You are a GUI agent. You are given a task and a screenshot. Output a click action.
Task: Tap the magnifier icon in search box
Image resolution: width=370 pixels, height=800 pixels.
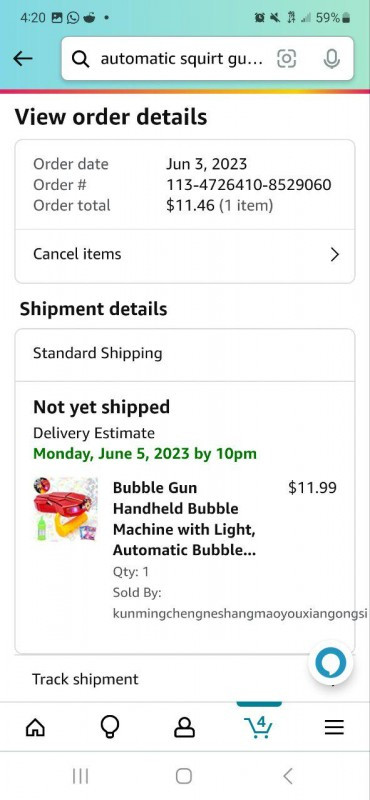(x=81, y=59)
